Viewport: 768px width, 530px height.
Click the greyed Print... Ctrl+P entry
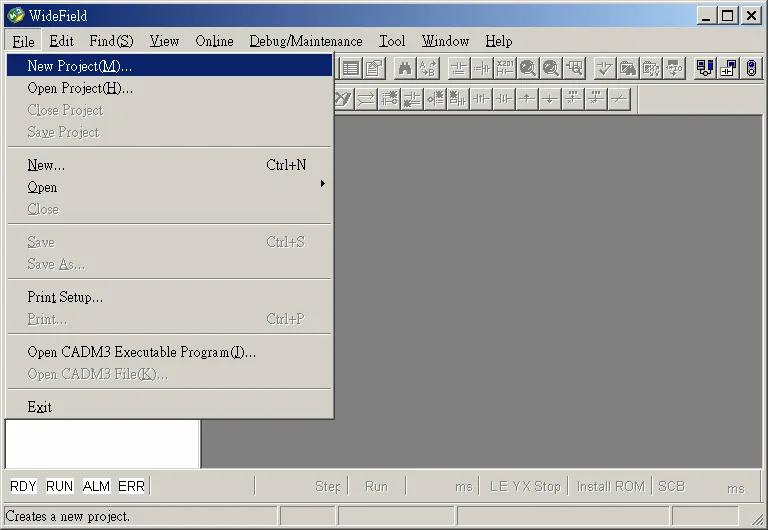click(169, 319)
